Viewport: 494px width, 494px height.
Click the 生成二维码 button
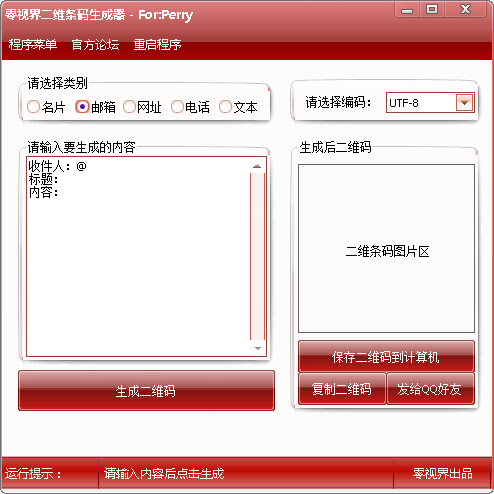(146, 391)
